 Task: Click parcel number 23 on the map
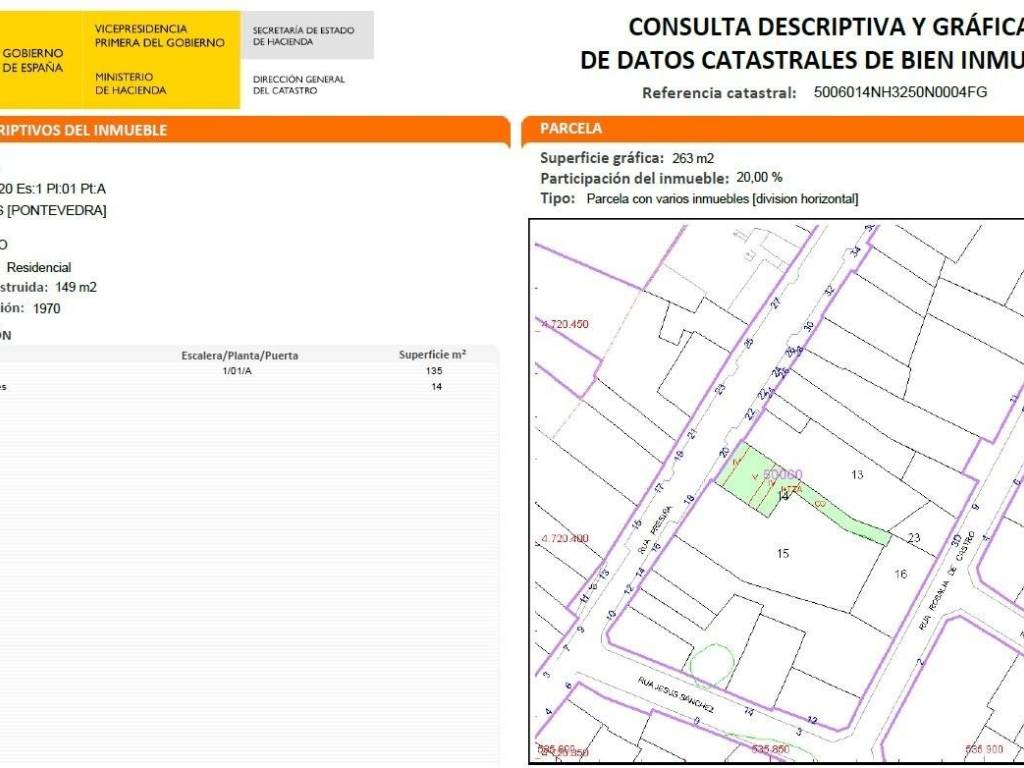coord(913,538)
